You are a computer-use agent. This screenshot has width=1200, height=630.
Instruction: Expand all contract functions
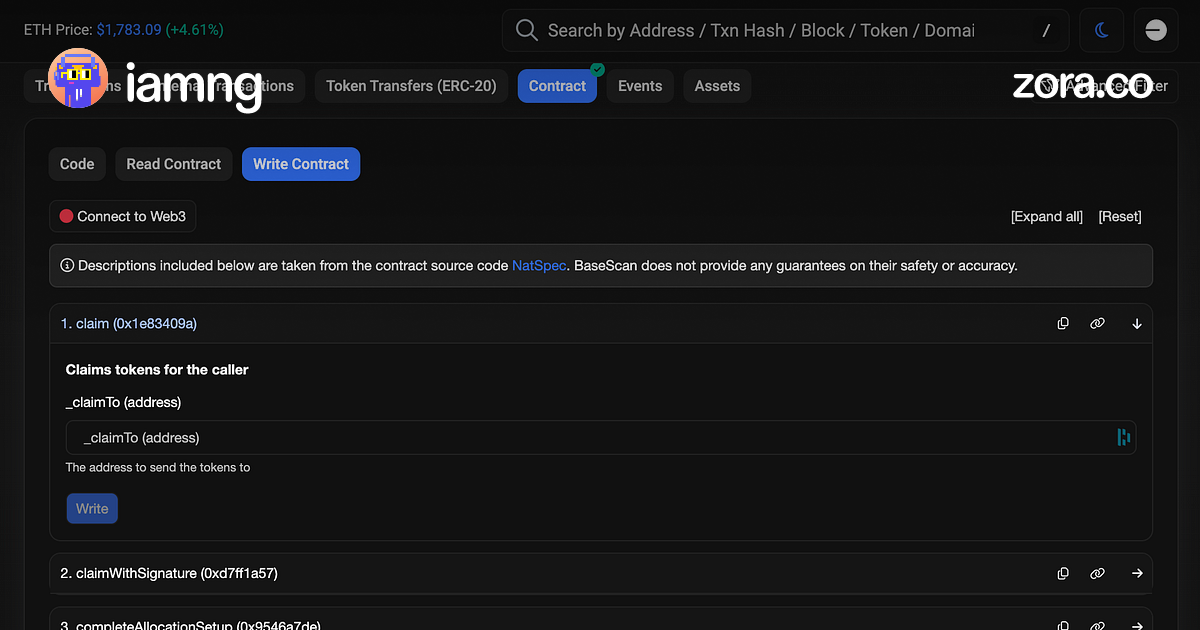coord(1046,216)
